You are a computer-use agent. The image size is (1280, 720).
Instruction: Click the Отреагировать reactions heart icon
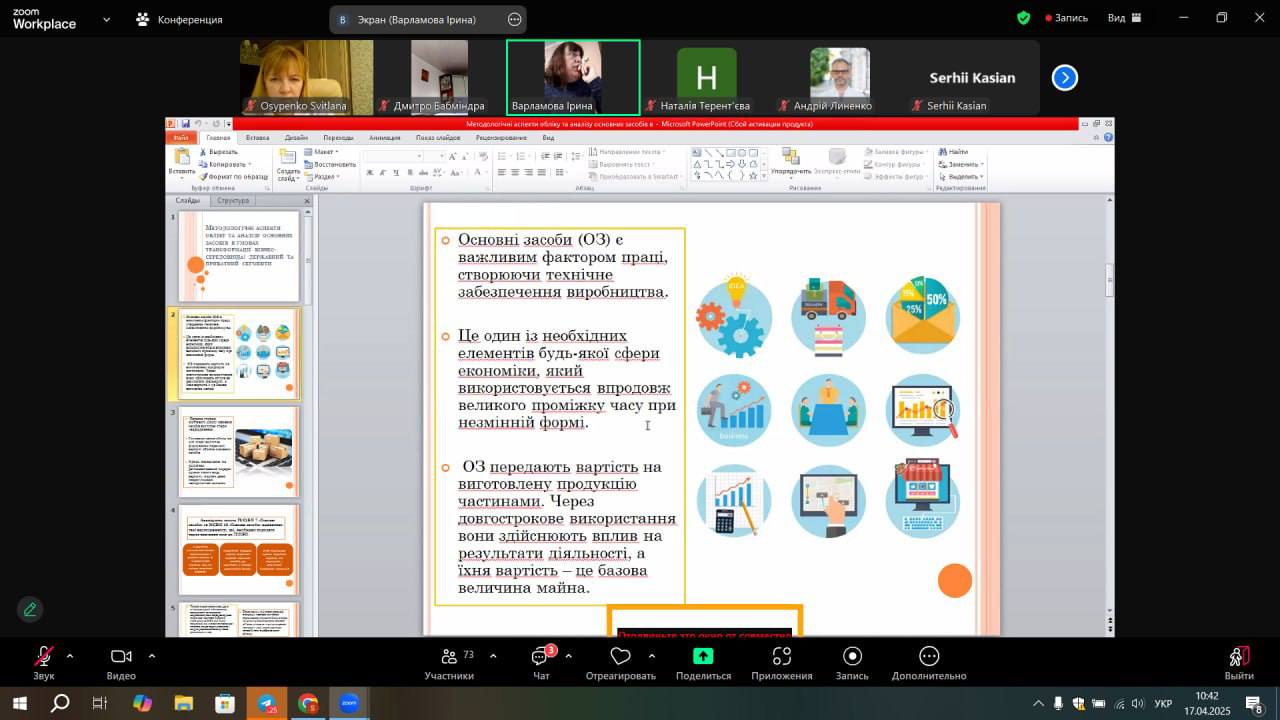tap(620, 657)
